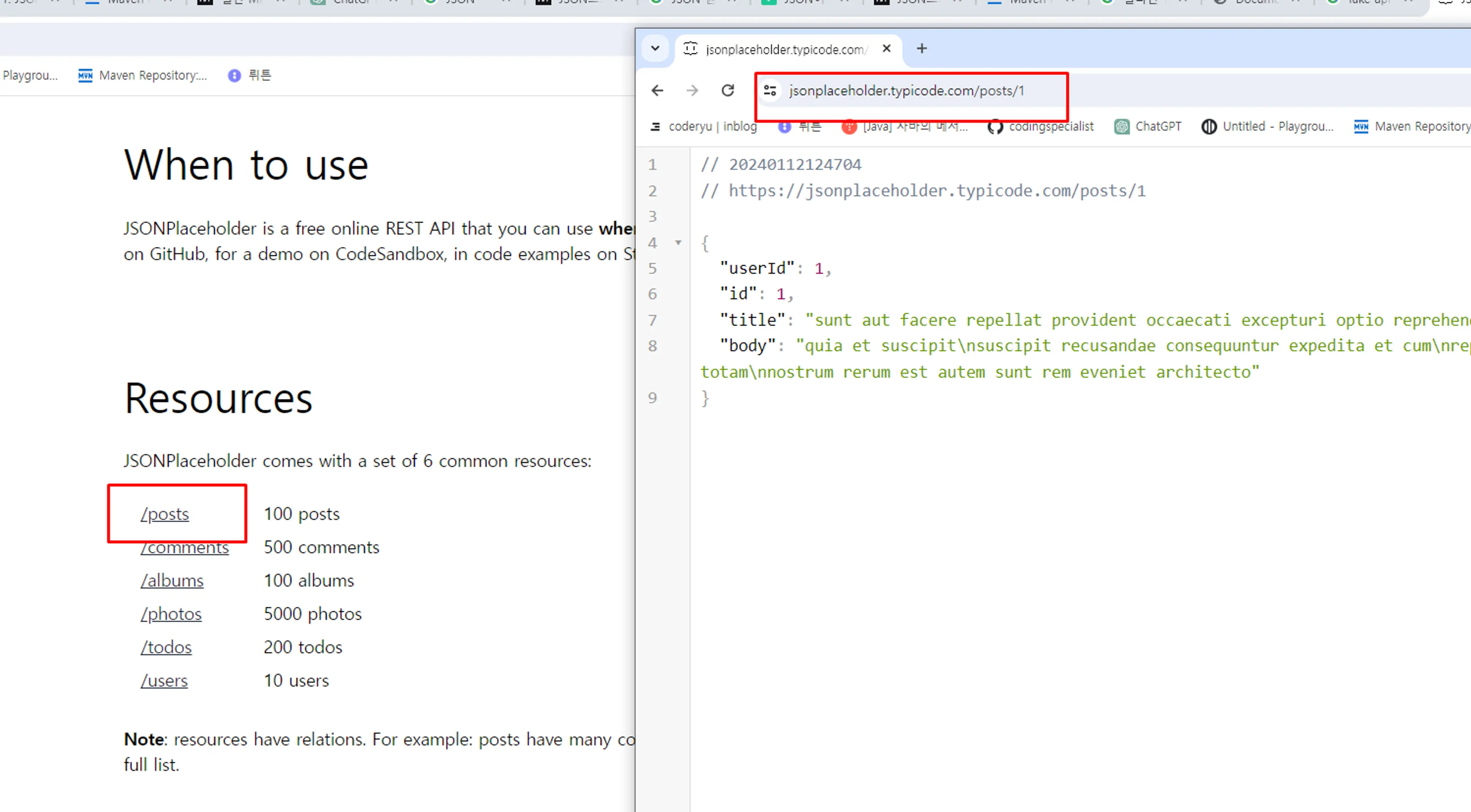The width and height of the screenshot is (1471, 812).
Task: Open a new tab with plus button
Action: [x=922, y=49]
